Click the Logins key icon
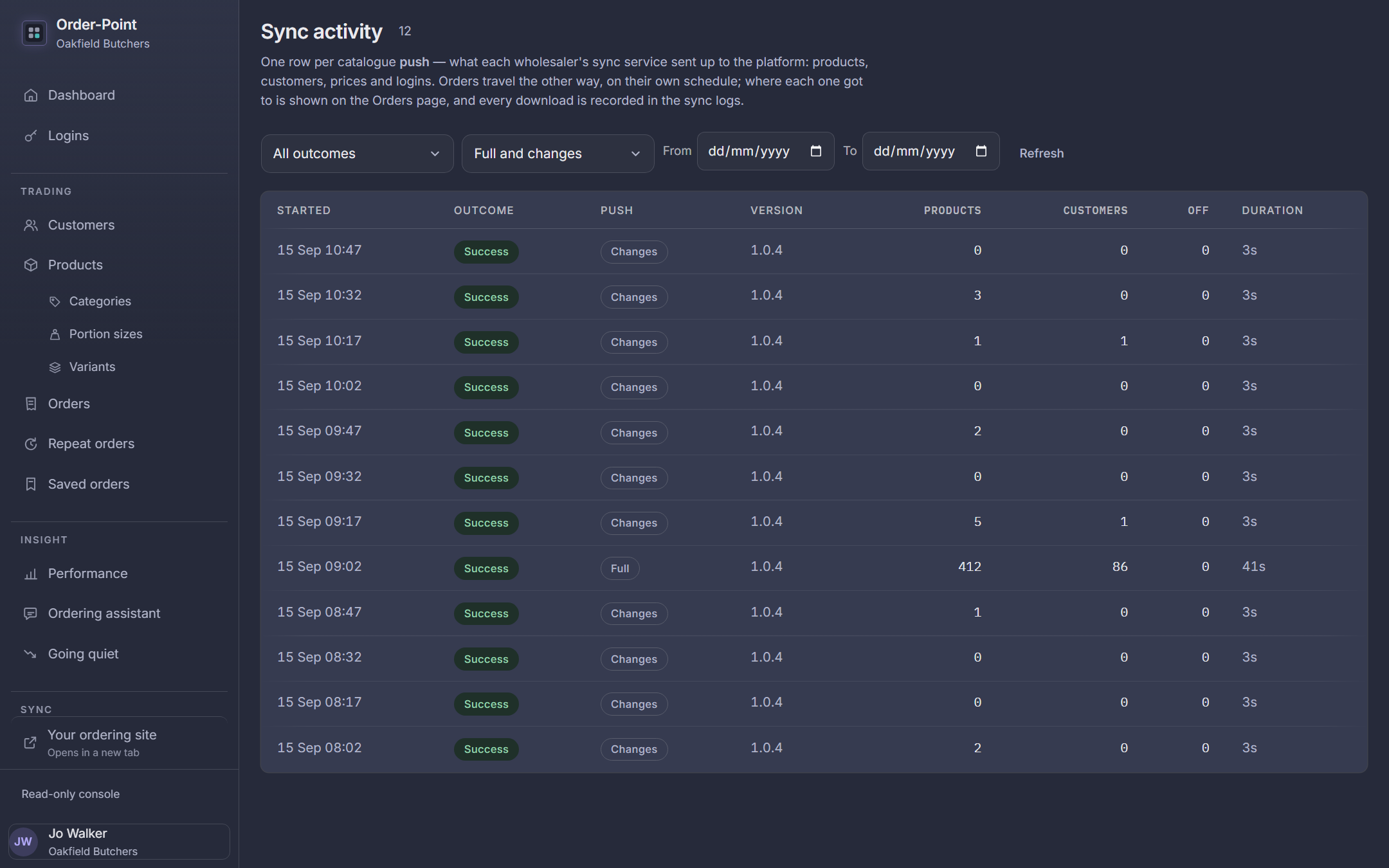1389x868 pixels. point(31,136)
